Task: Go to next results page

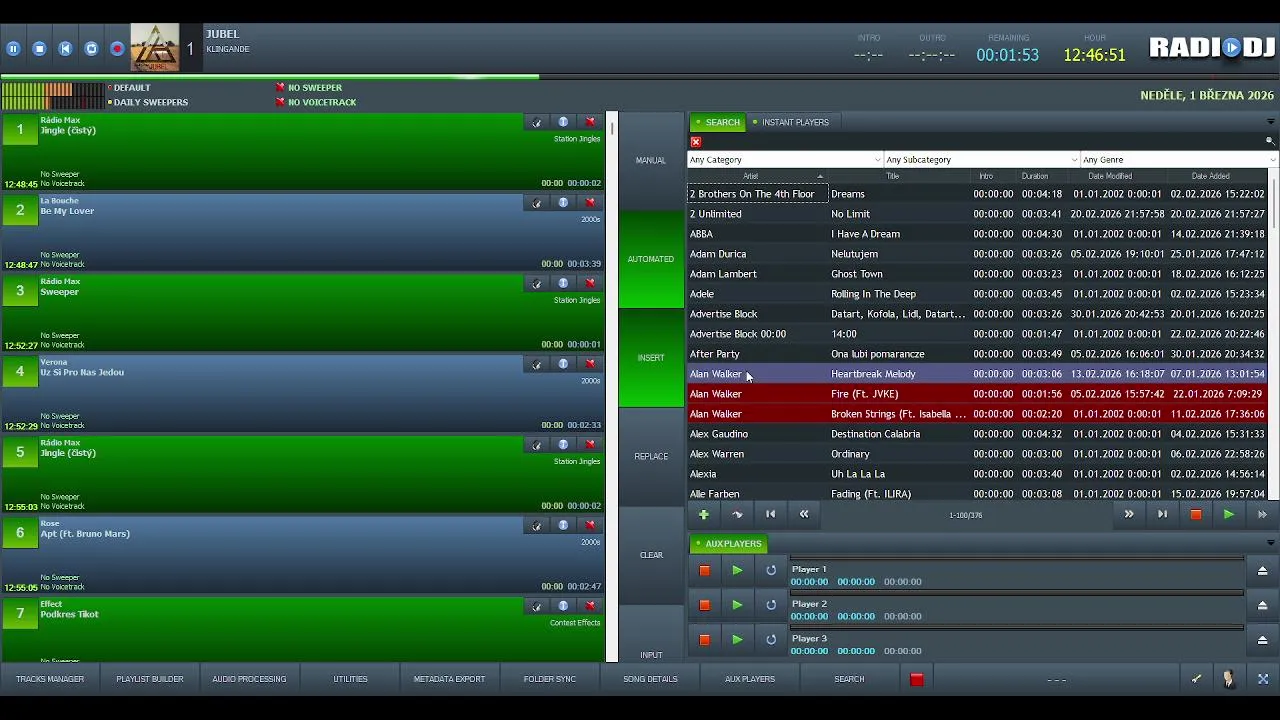Action: tap(1129, 514)
